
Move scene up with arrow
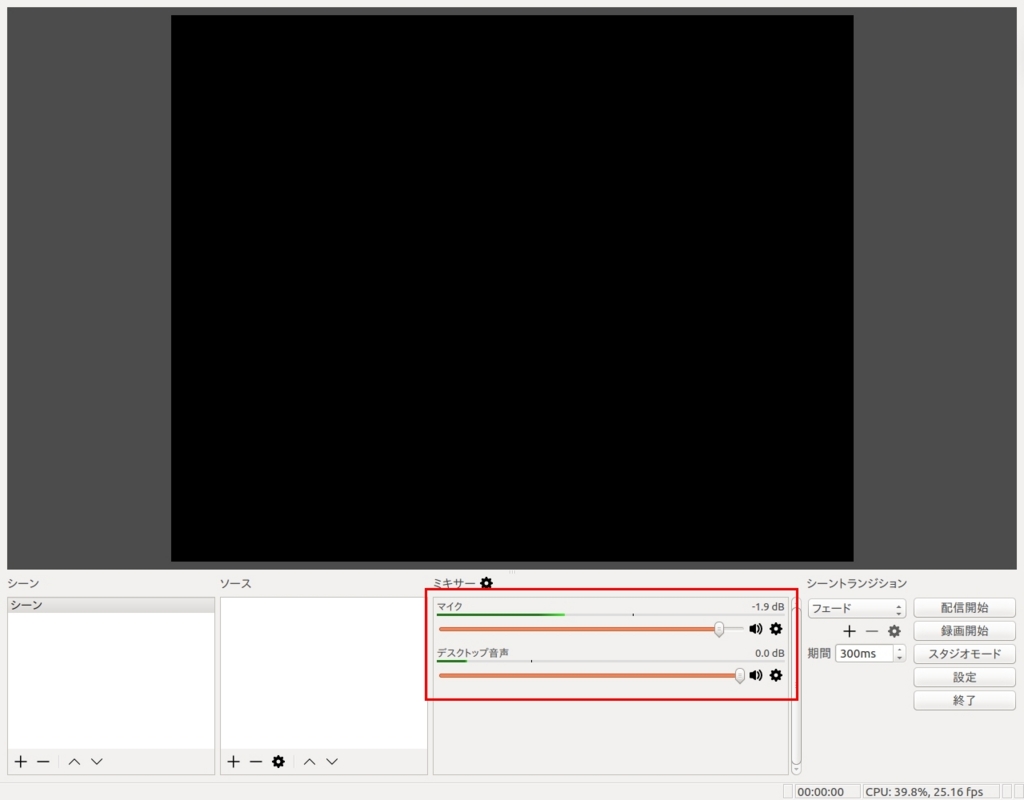[74, 761]
